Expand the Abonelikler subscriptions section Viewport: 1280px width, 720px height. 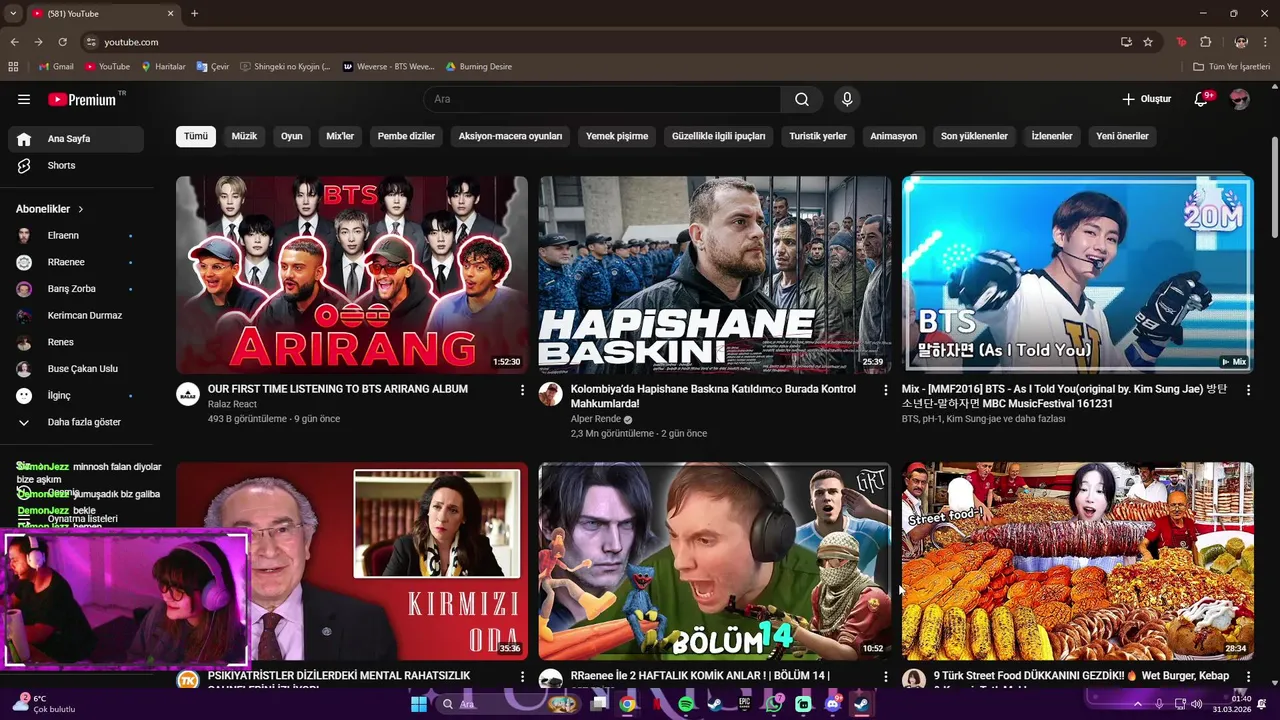tap(50, 209)
